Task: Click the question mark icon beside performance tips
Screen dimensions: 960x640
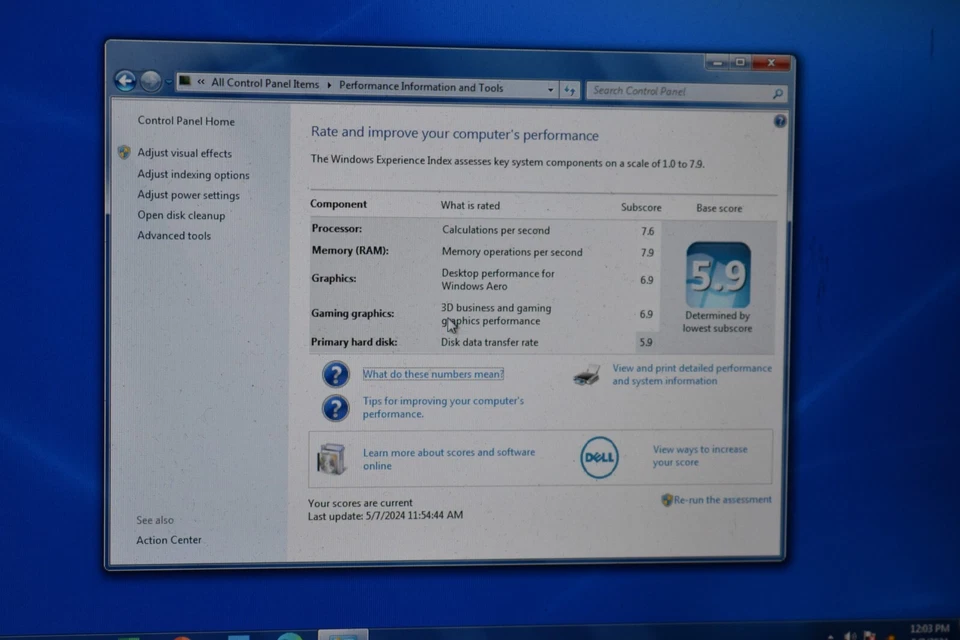Action: tap(335, 407)
